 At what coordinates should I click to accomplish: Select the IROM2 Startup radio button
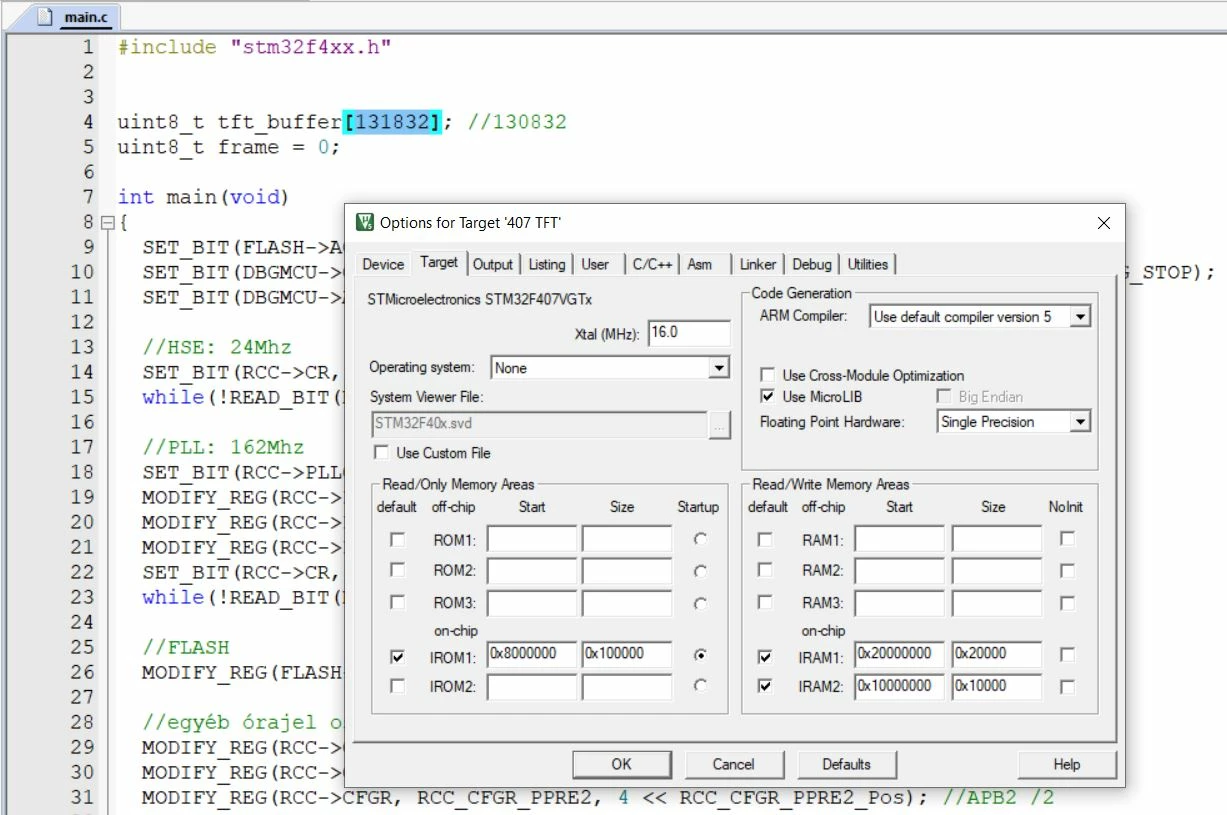pyautogui.click(x=700, y=686)
